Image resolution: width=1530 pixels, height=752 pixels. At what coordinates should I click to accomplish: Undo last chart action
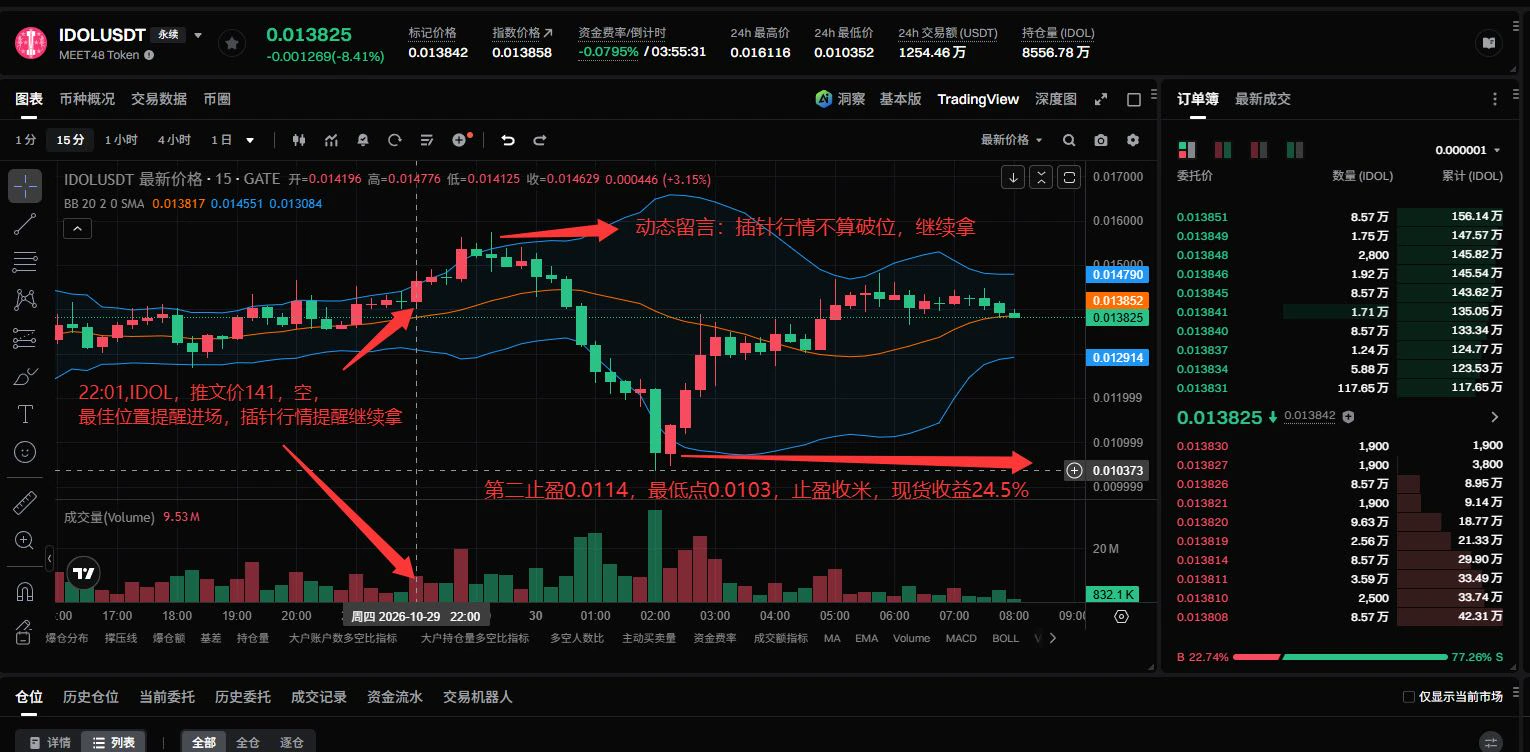coord(507,140)
